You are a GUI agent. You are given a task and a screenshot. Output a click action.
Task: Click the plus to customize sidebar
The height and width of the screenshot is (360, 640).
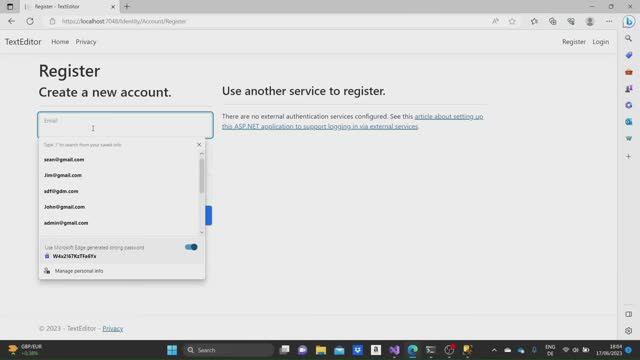coord(629,156)
